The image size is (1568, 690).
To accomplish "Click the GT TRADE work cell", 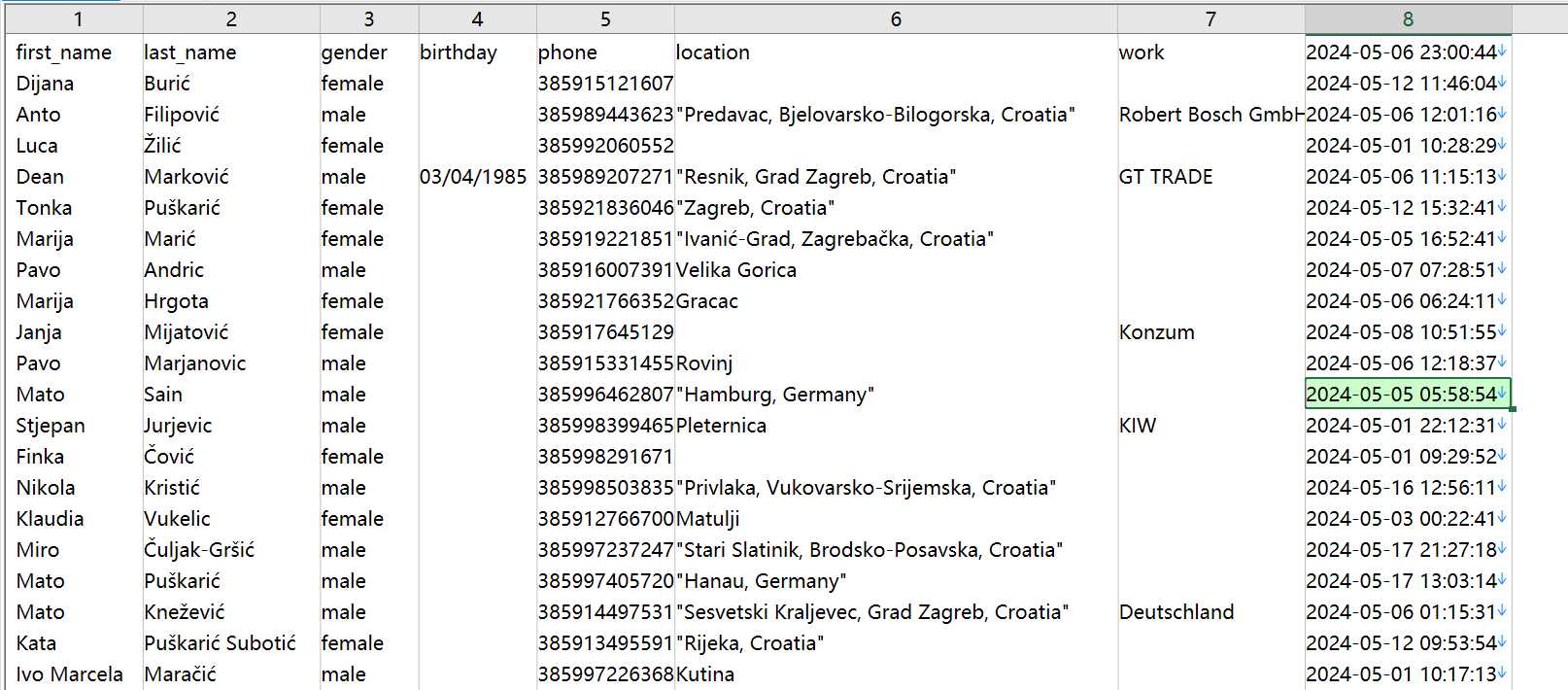I will click(1210, 177).
